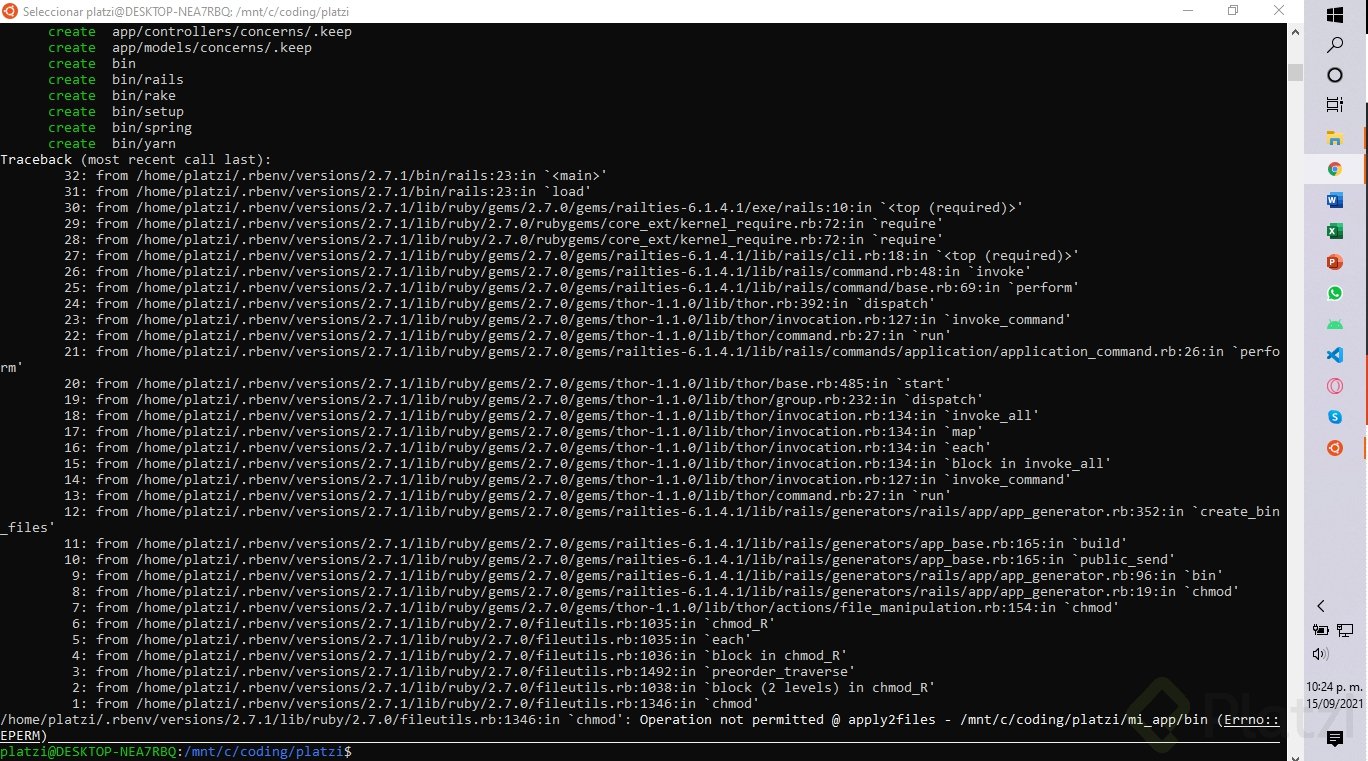Click the terminal scrollbar up arrow
The width and height of the screenshot is (1368, 761).
[1295, 31]
